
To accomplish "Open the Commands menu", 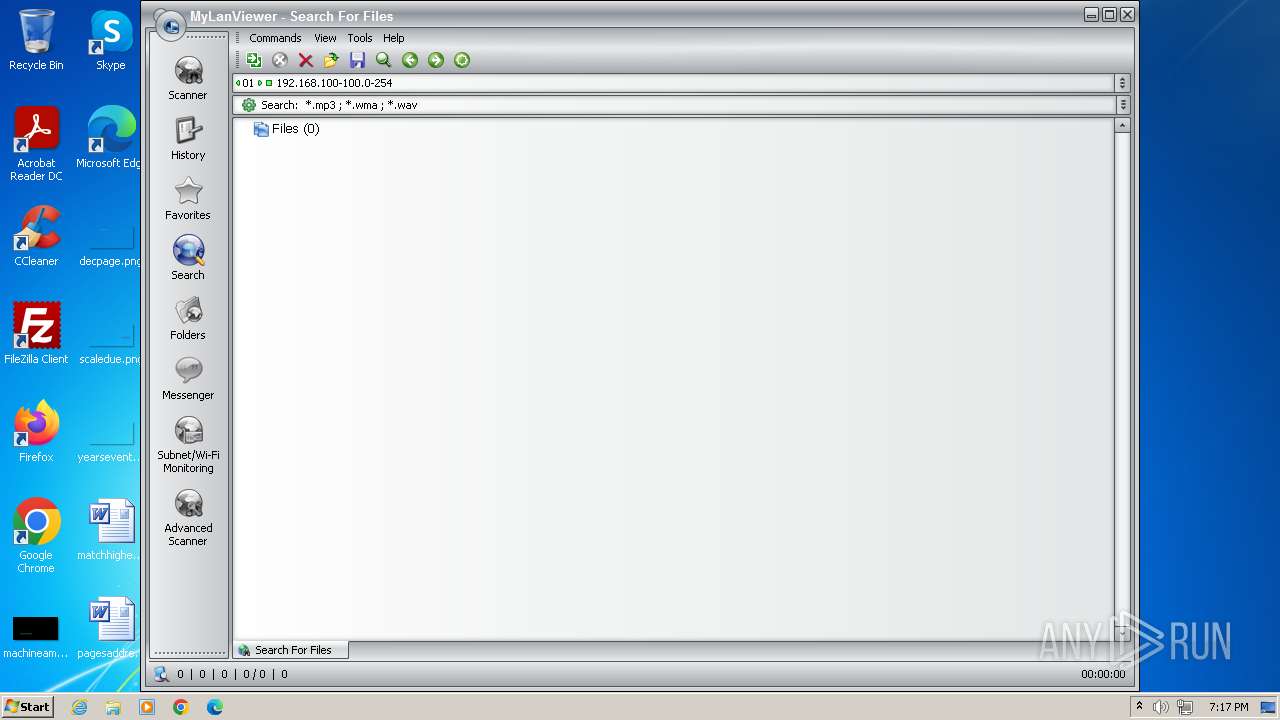I will 275,38.
